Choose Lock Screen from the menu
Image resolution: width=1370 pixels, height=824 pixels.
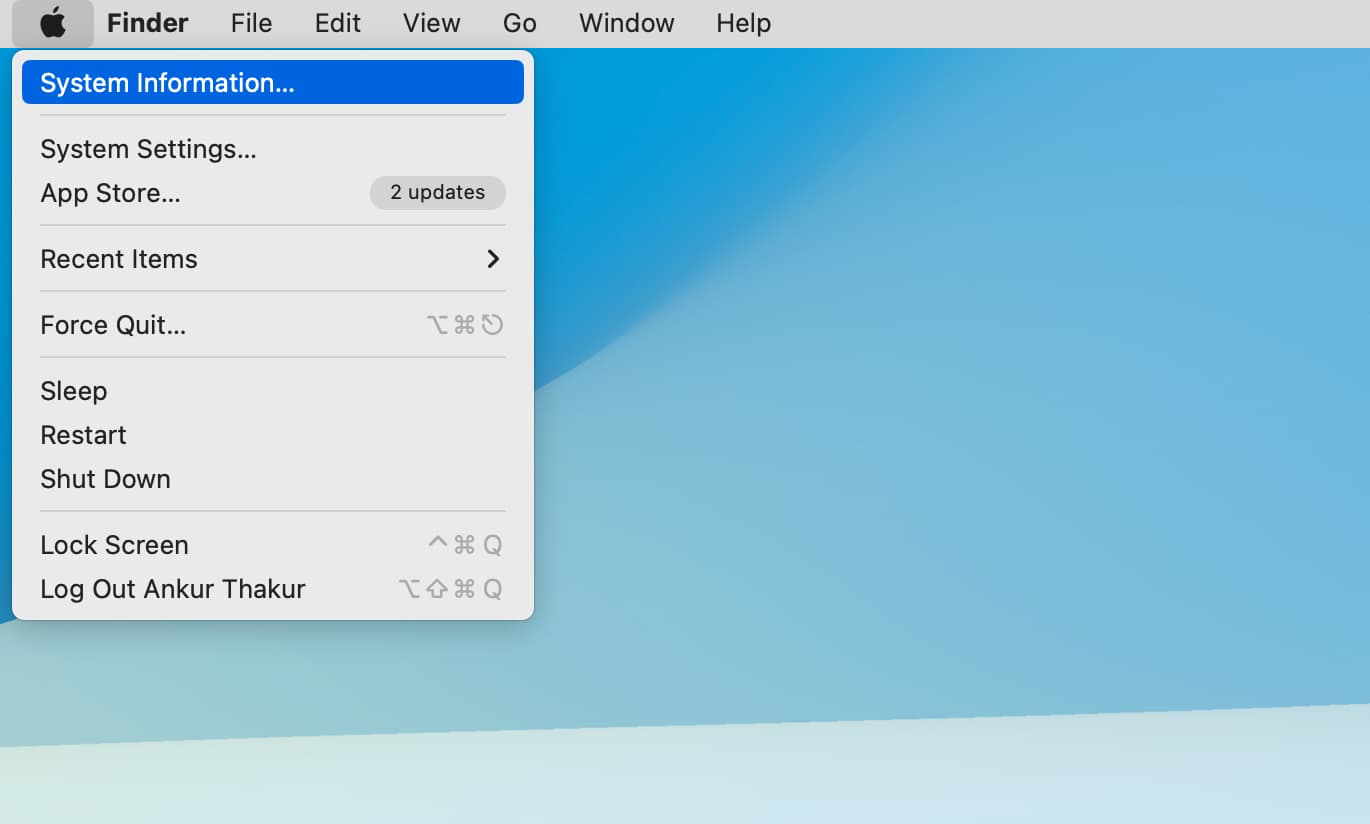[114, 545]
